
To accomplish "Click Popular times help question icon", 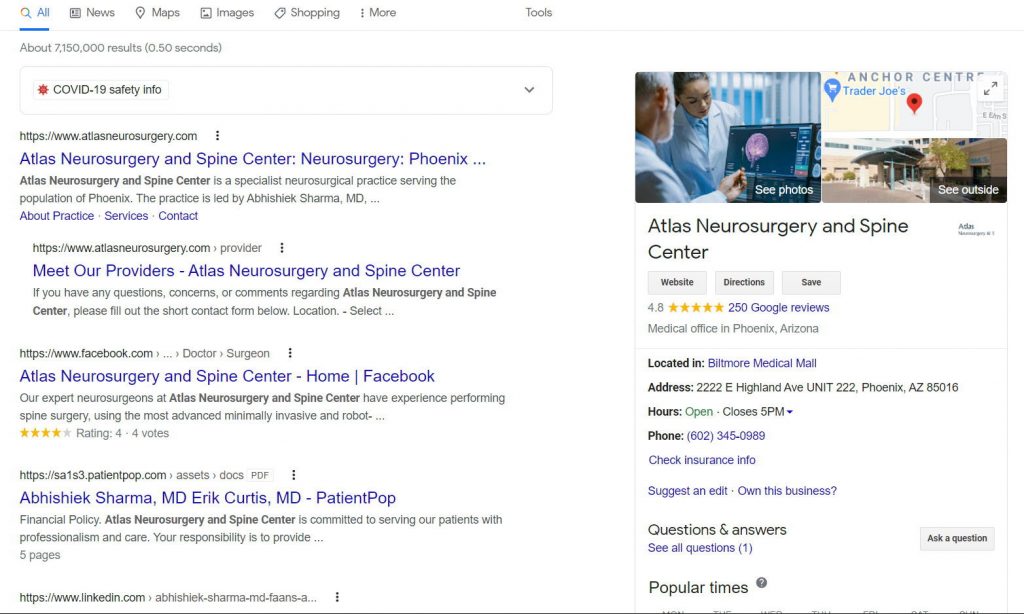I will tap(761, 583).
